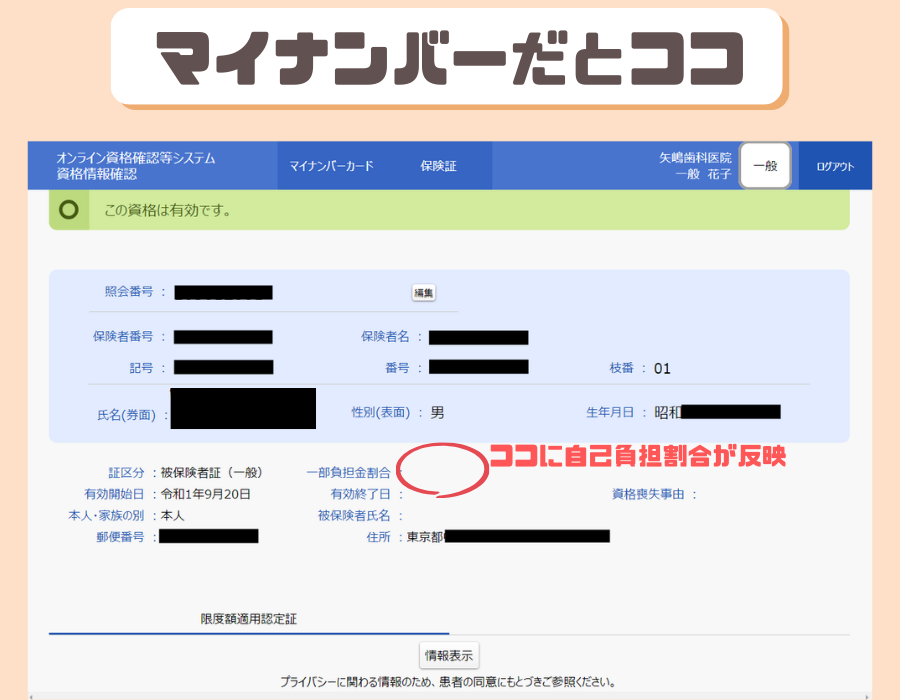Click the scrollbar right arrow

[866, 695]
